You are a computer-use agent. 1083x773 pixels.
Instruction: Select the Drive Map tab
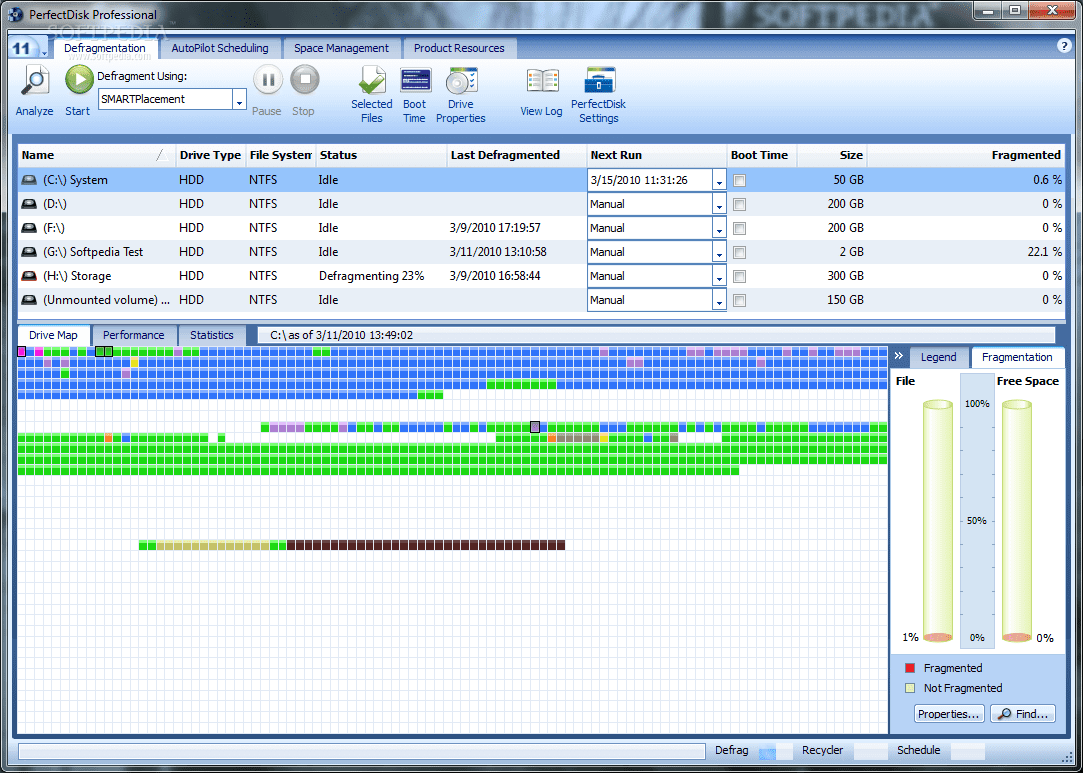coord(53,335)
